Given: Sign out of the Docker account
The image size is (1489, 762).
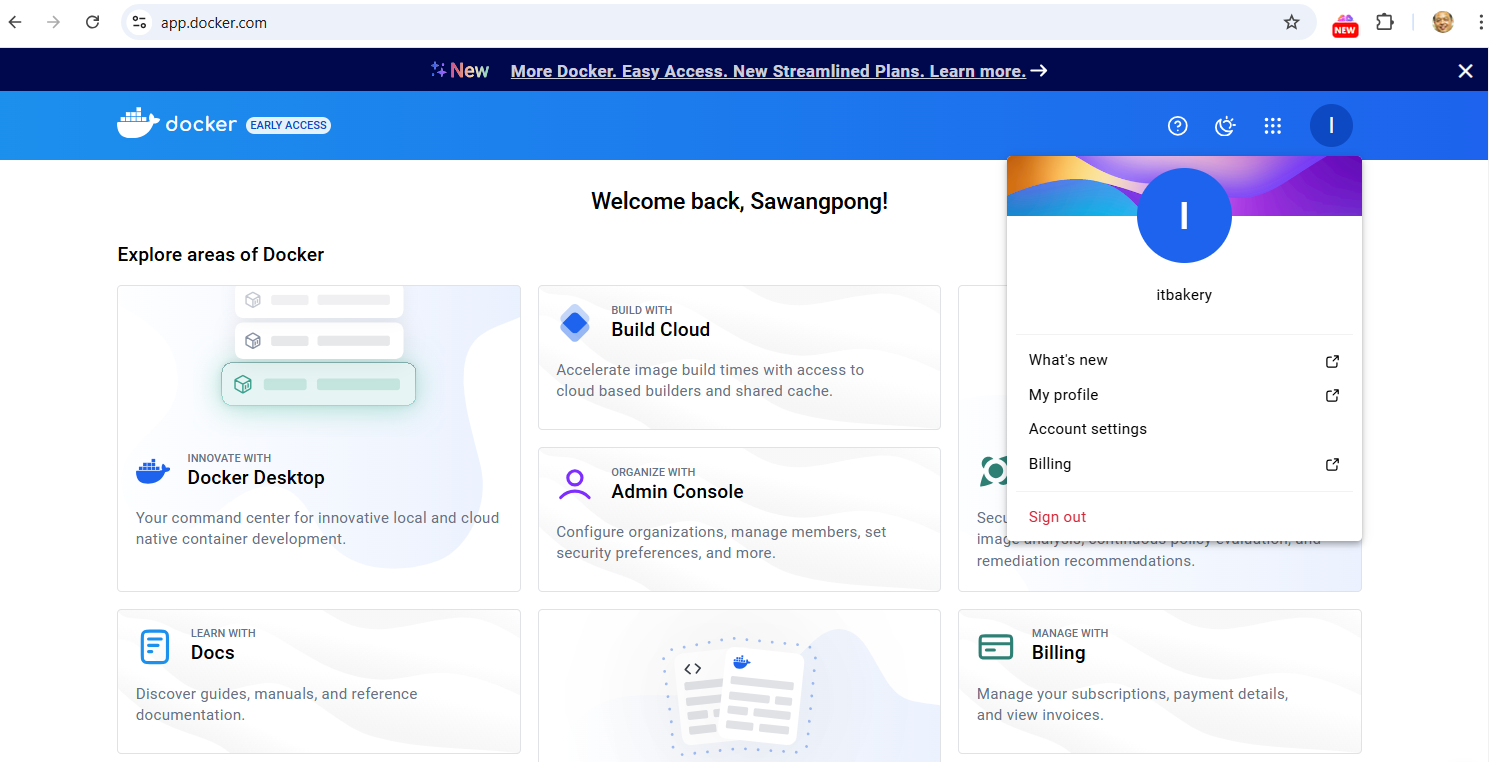Looking at the screenshot, I should pos(1057,517).
